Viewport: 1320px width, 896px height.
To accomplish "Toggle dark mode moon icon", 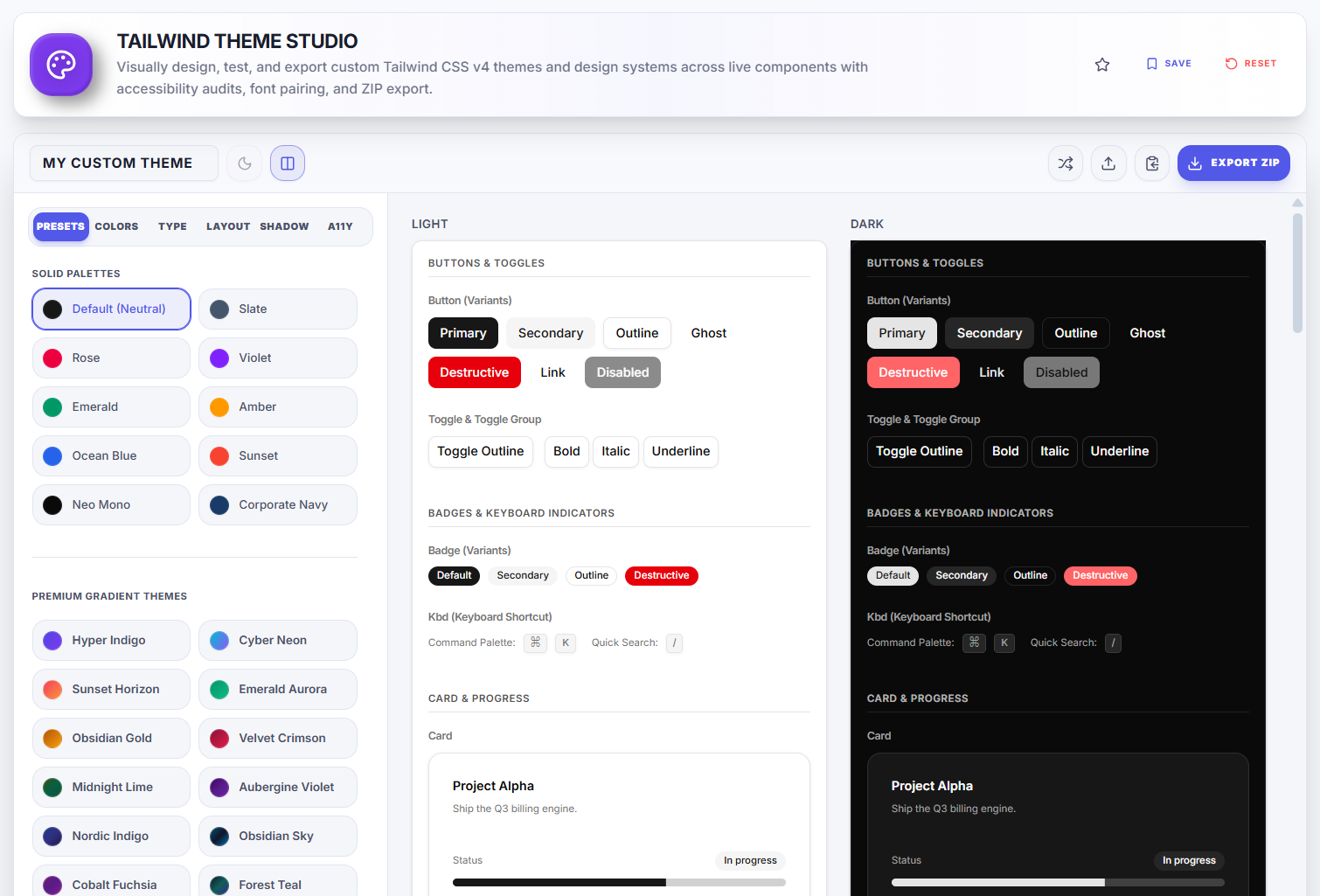I will (245, 163).
